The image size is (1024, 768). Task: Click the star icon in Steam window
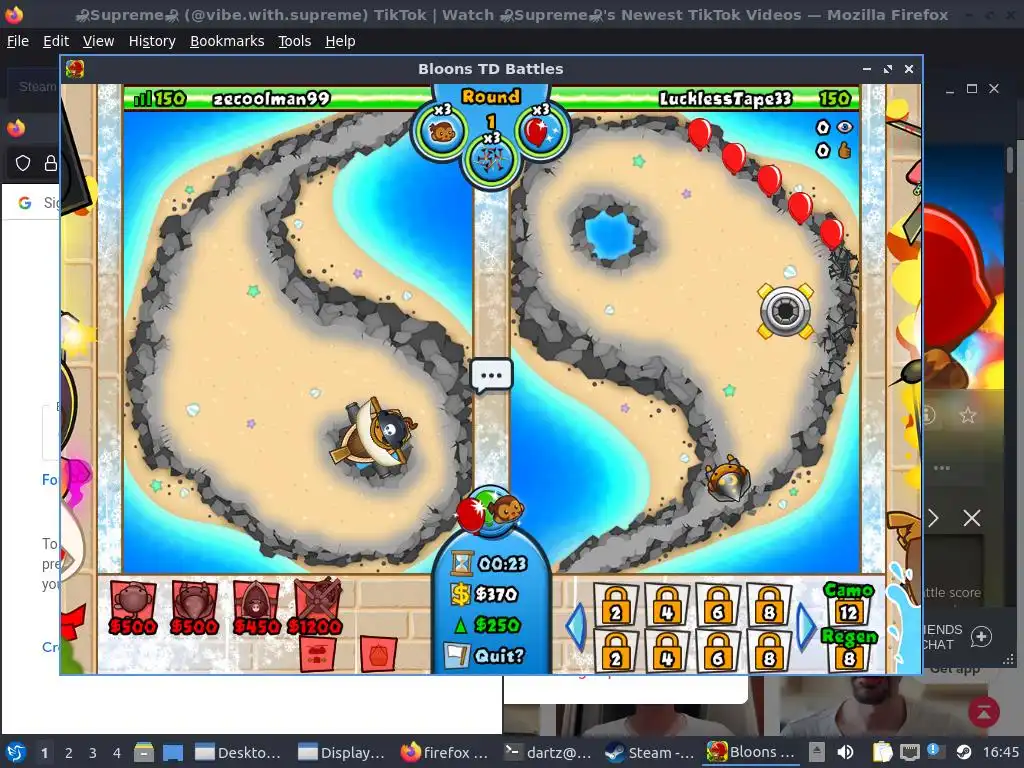tap(968, 415)
